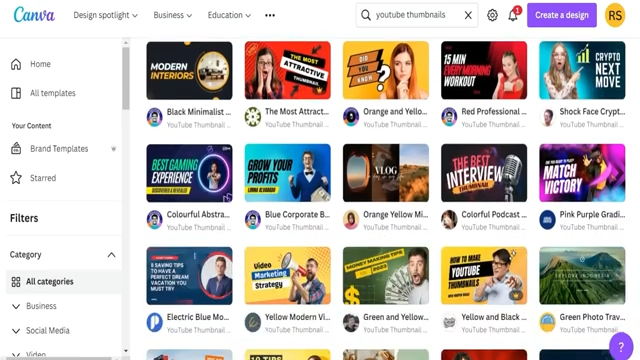Click the Filters heading text

tap(24, 218)
